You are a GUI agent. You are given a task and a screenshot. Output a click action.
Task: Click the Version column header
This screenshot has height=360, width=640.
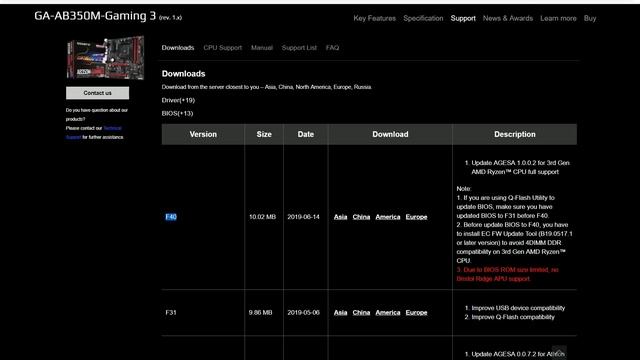pos(203,134)
